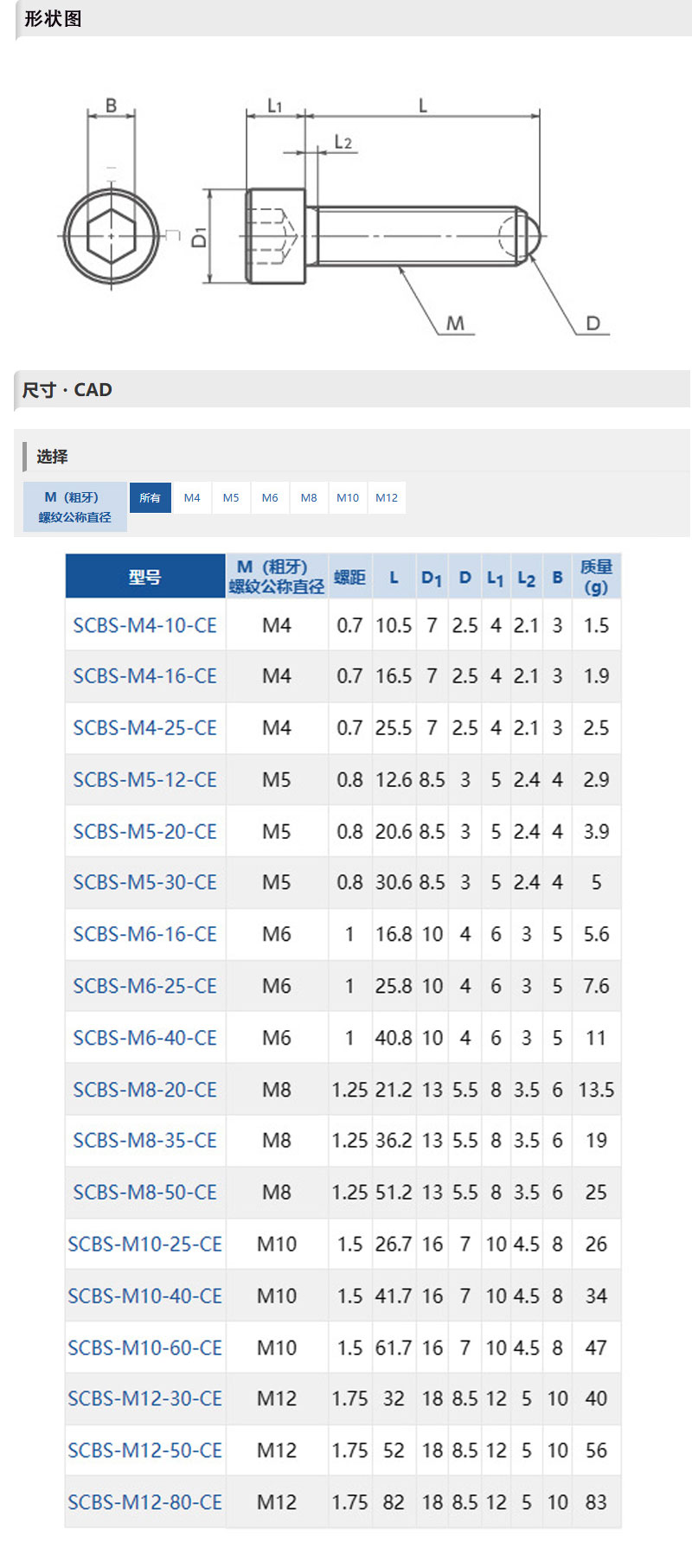Filter by M4 thread size

(x=192, y=497)
